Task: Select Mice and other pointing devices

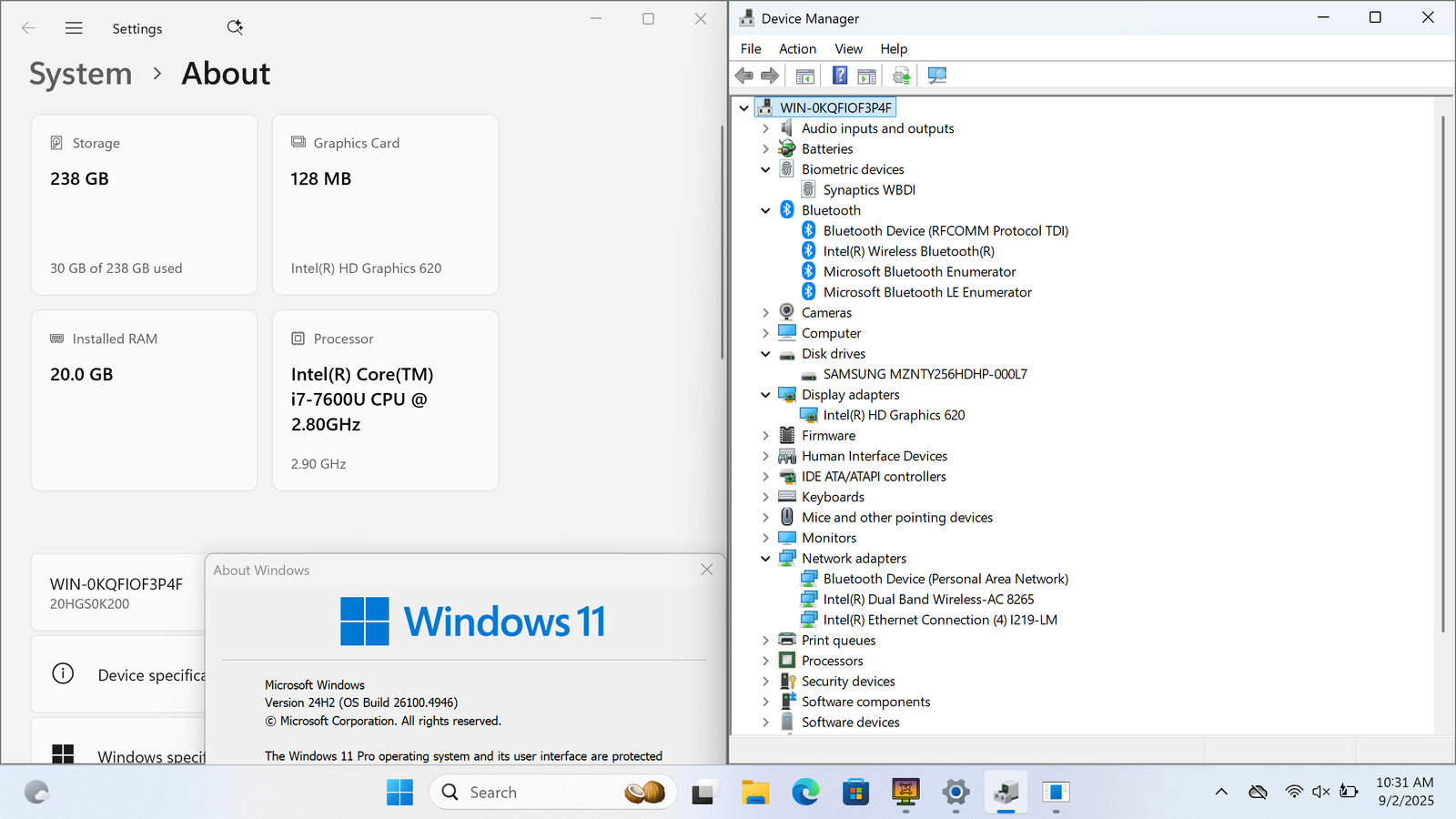Action: click(897, 518)
